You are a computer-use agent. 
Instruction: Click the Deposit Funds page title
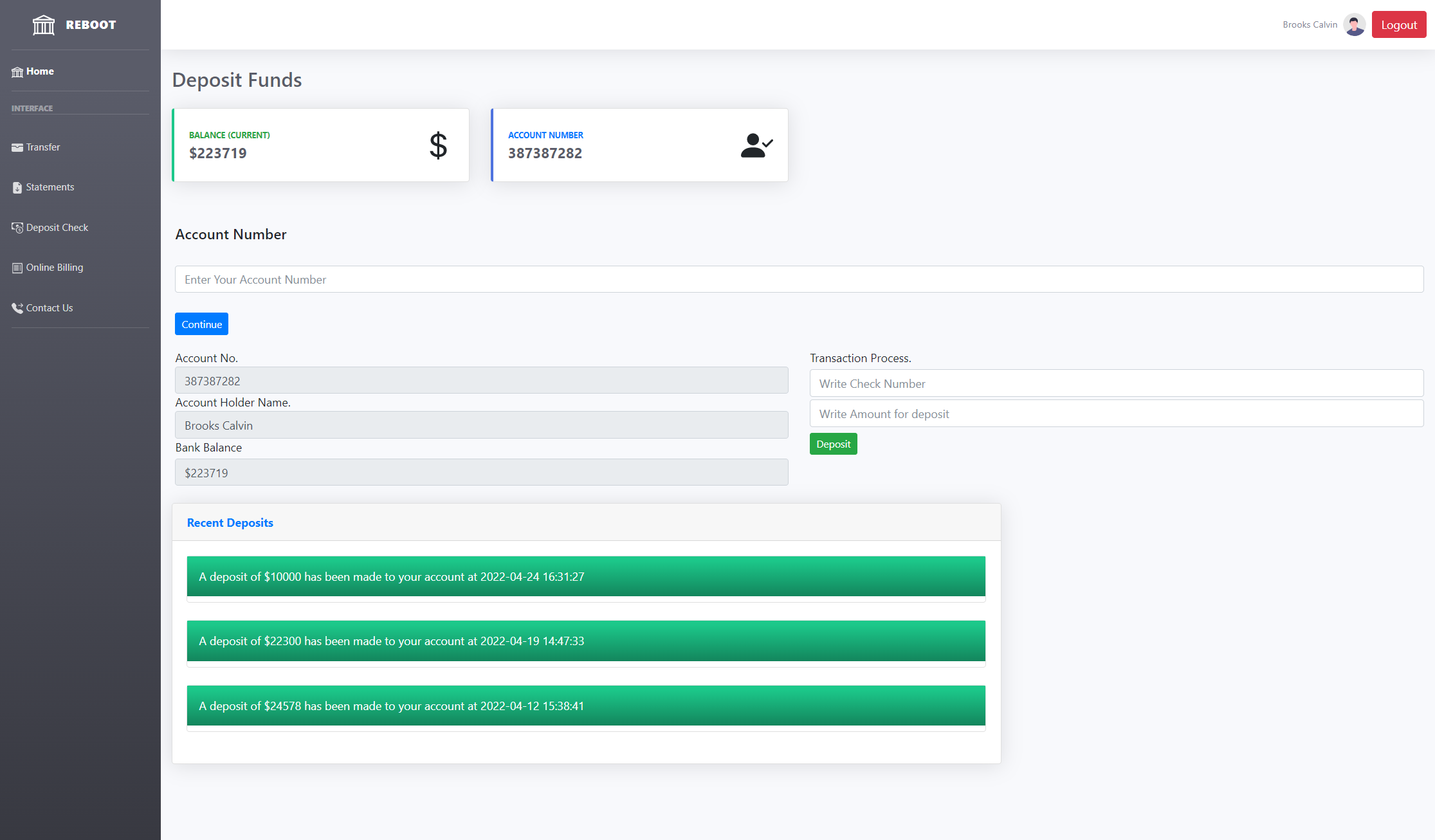pos(237,80)
